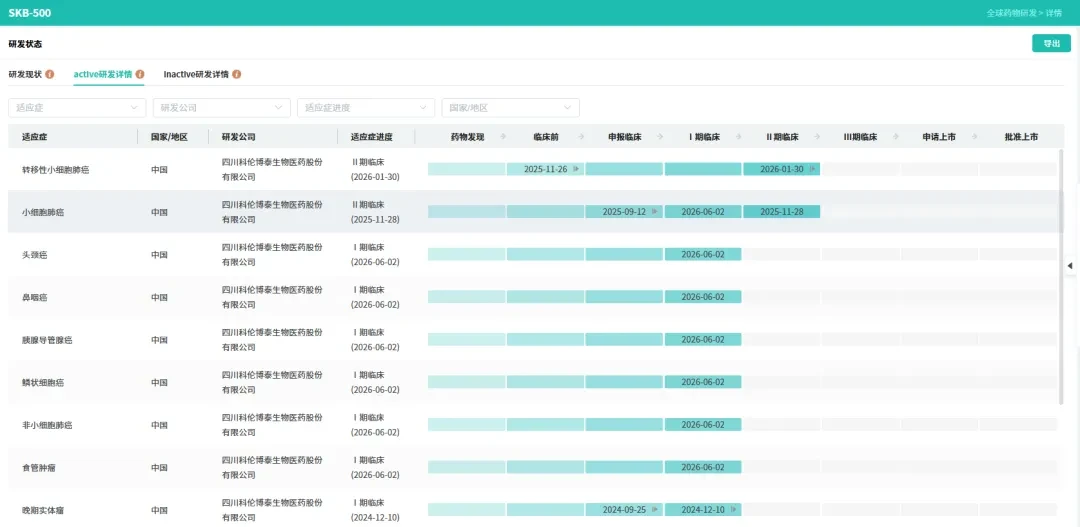Click the 非小细胞肺癌 indication cell

[48, 425]
